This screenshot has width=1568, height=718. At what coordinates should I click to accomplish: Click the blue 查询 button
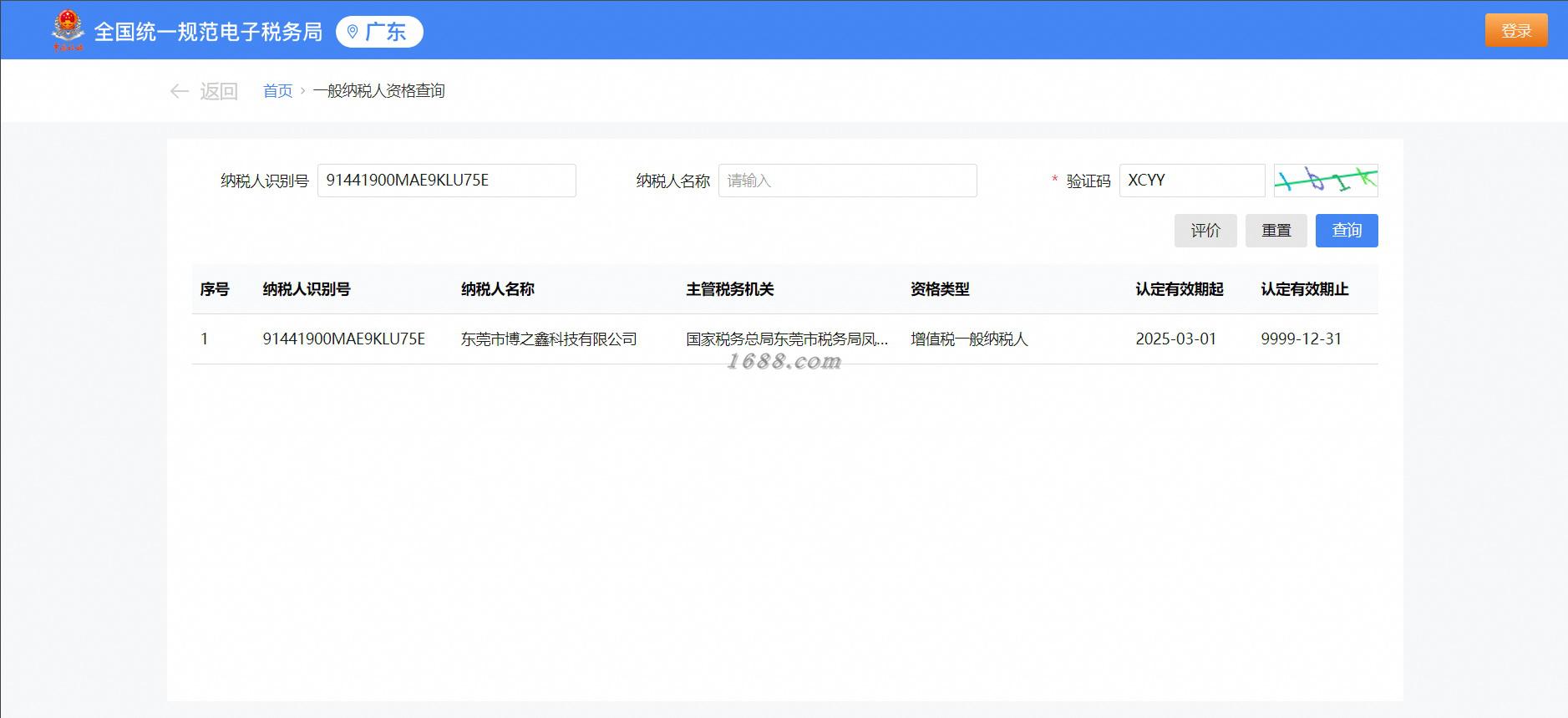point(1347,231)
